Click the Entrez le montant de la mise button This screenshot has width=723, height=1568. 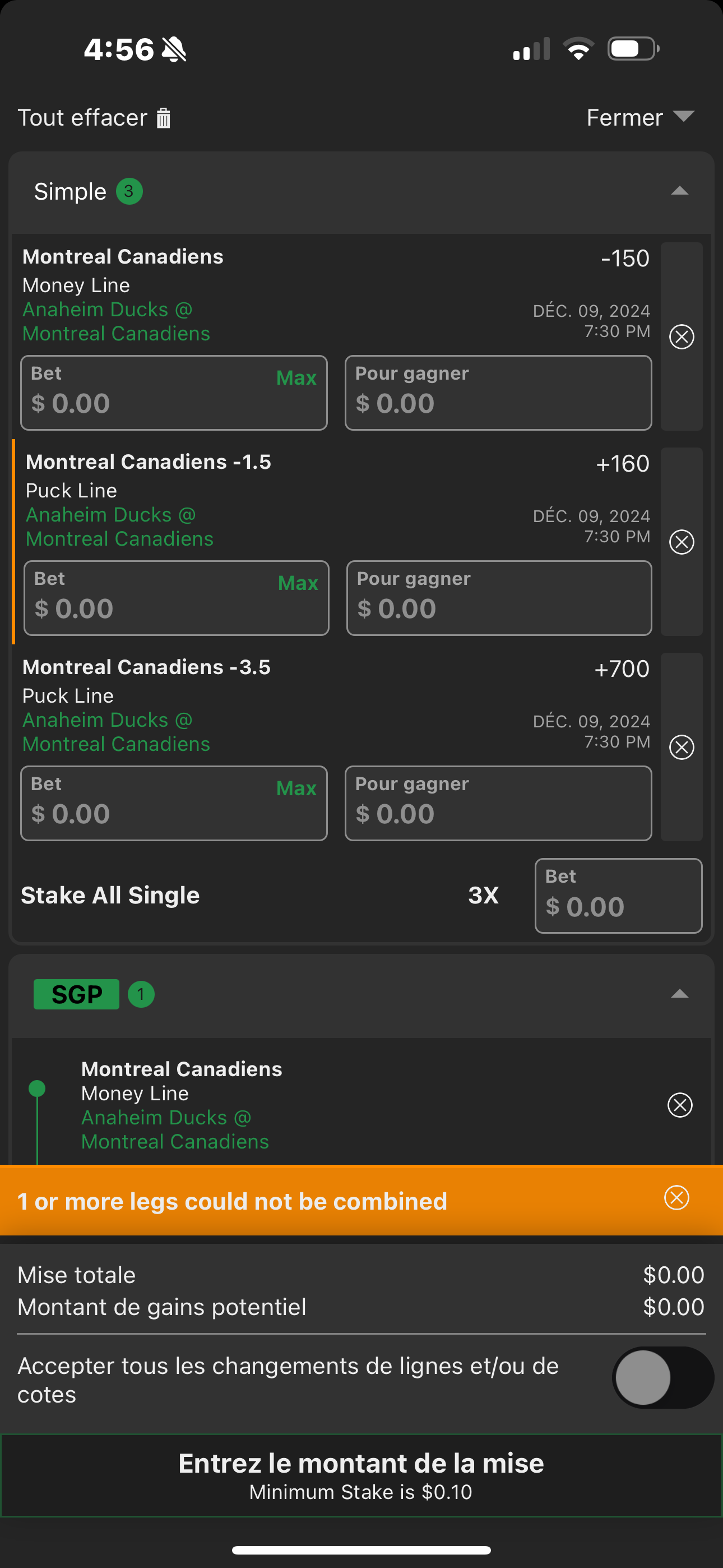click(361, 1475)
